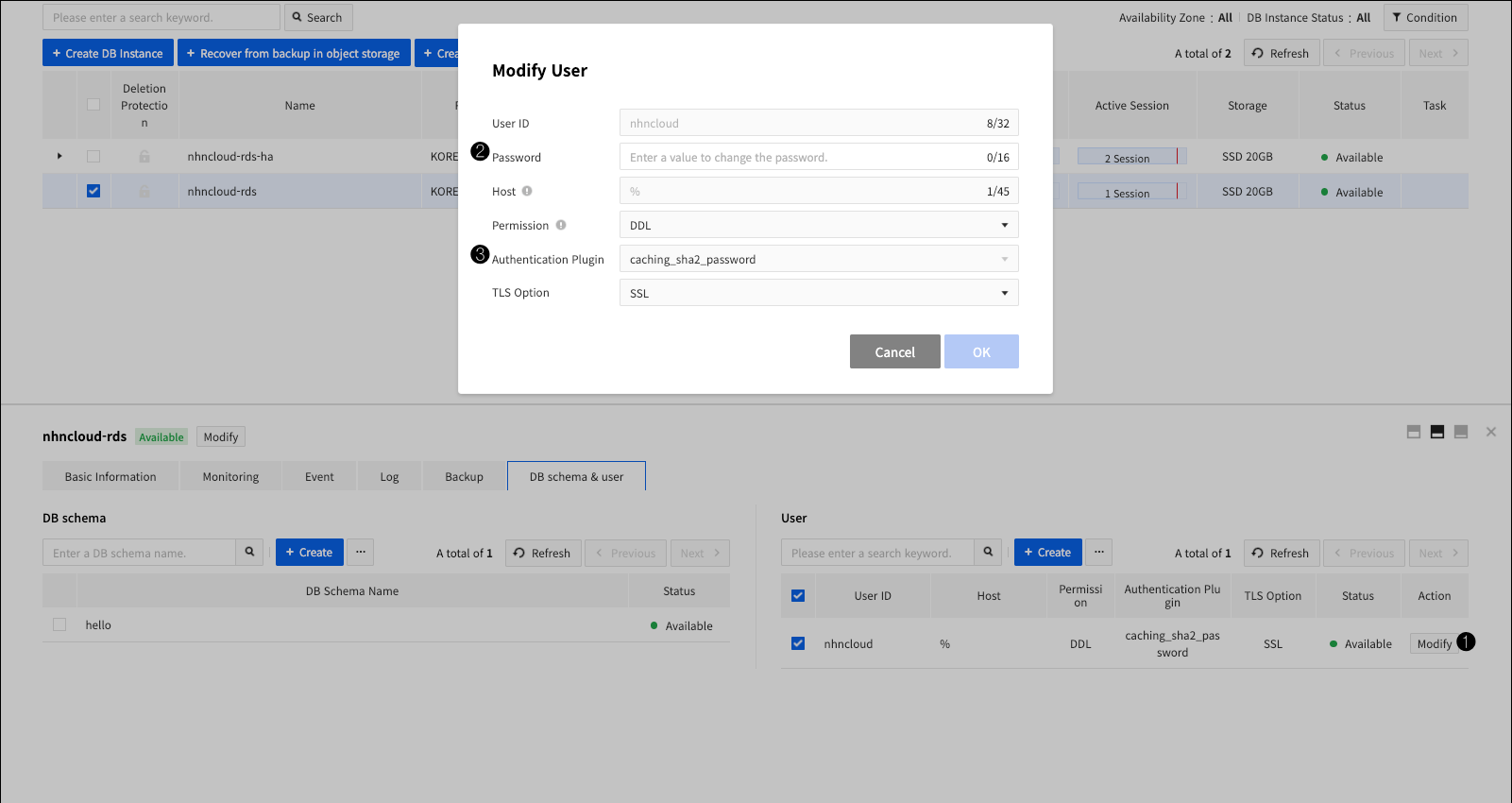Open DB schema more options ellipsis
The width and height of the screenshot is (1512, 803).
coord(361,553)
